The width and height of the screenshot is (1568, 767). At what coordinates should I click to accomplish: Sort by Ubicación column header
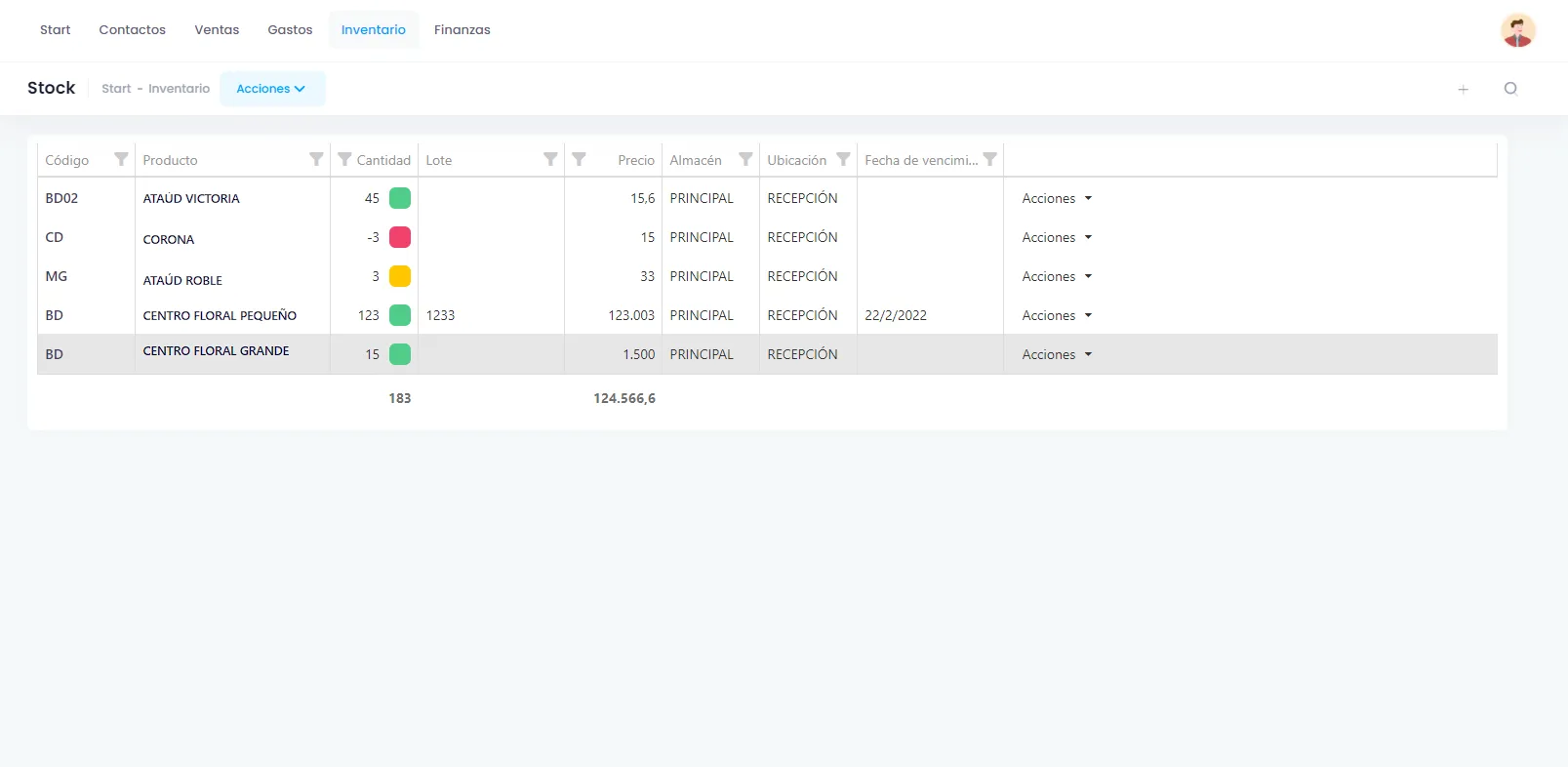[796, 160]
